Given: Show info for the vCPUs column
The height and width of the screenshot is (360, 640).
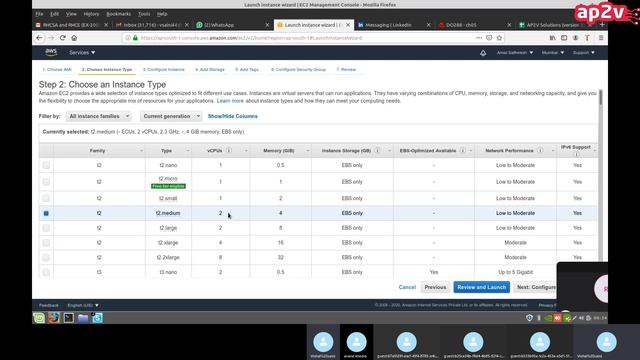Looking at the screenshot, I should point(229,151).
